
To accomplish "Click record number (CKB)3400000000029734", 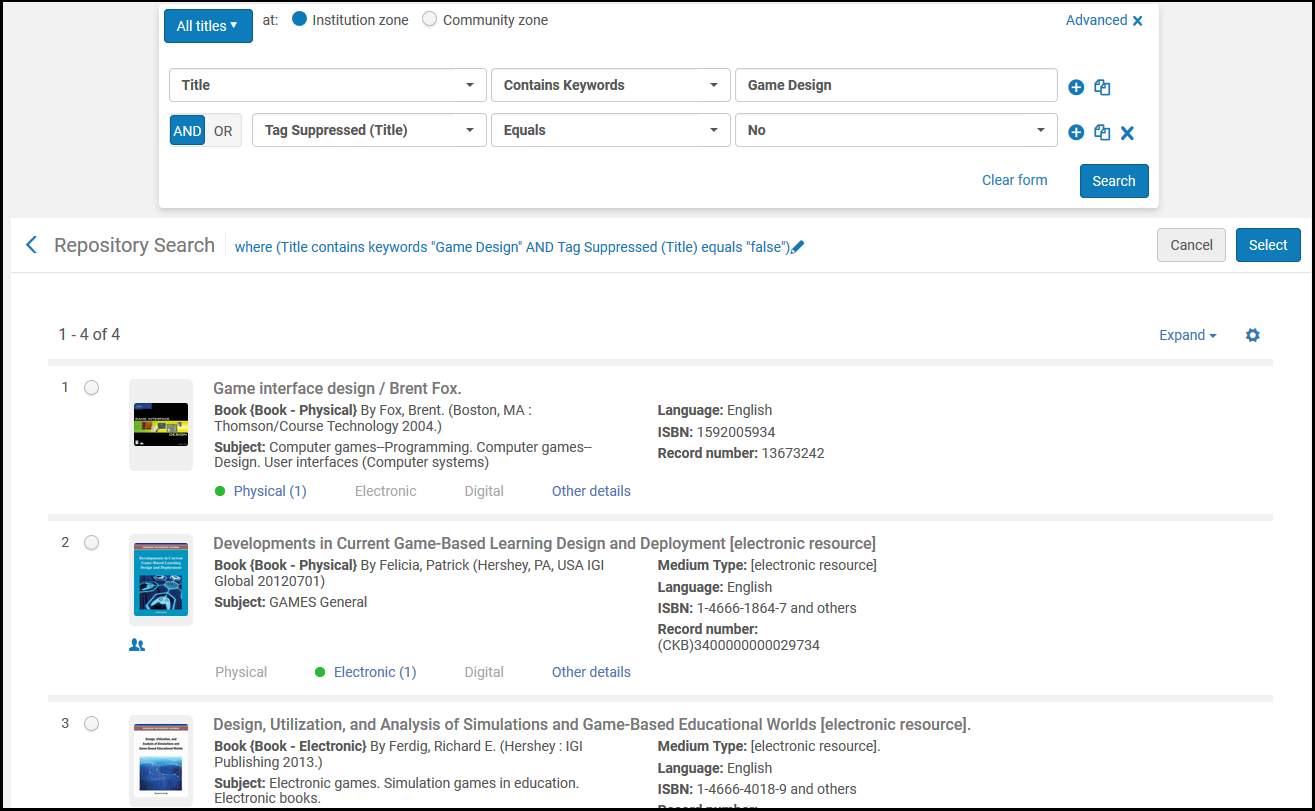I will (739, 637).
